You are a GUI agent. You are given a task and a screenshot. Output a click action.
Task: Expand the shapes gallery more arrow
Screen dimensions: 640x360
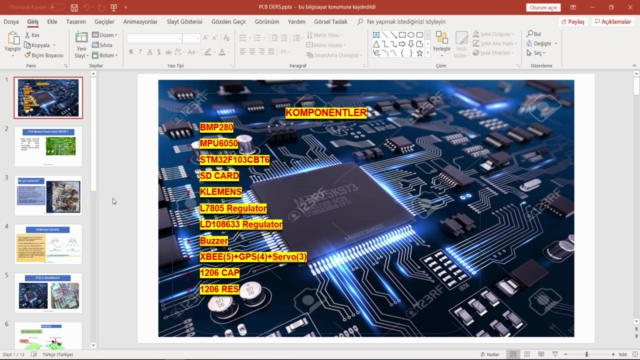pos(427,53)
